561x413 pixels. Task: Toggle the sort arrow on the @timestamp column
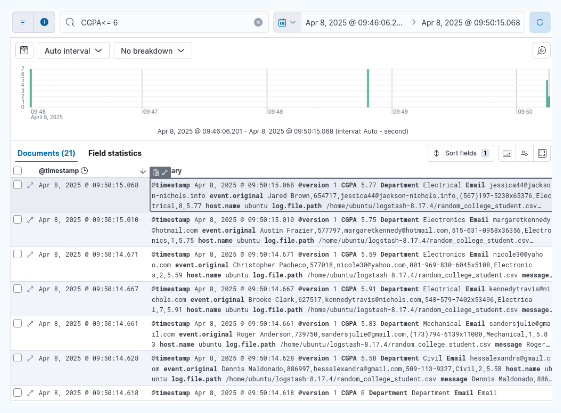[143, 171]
